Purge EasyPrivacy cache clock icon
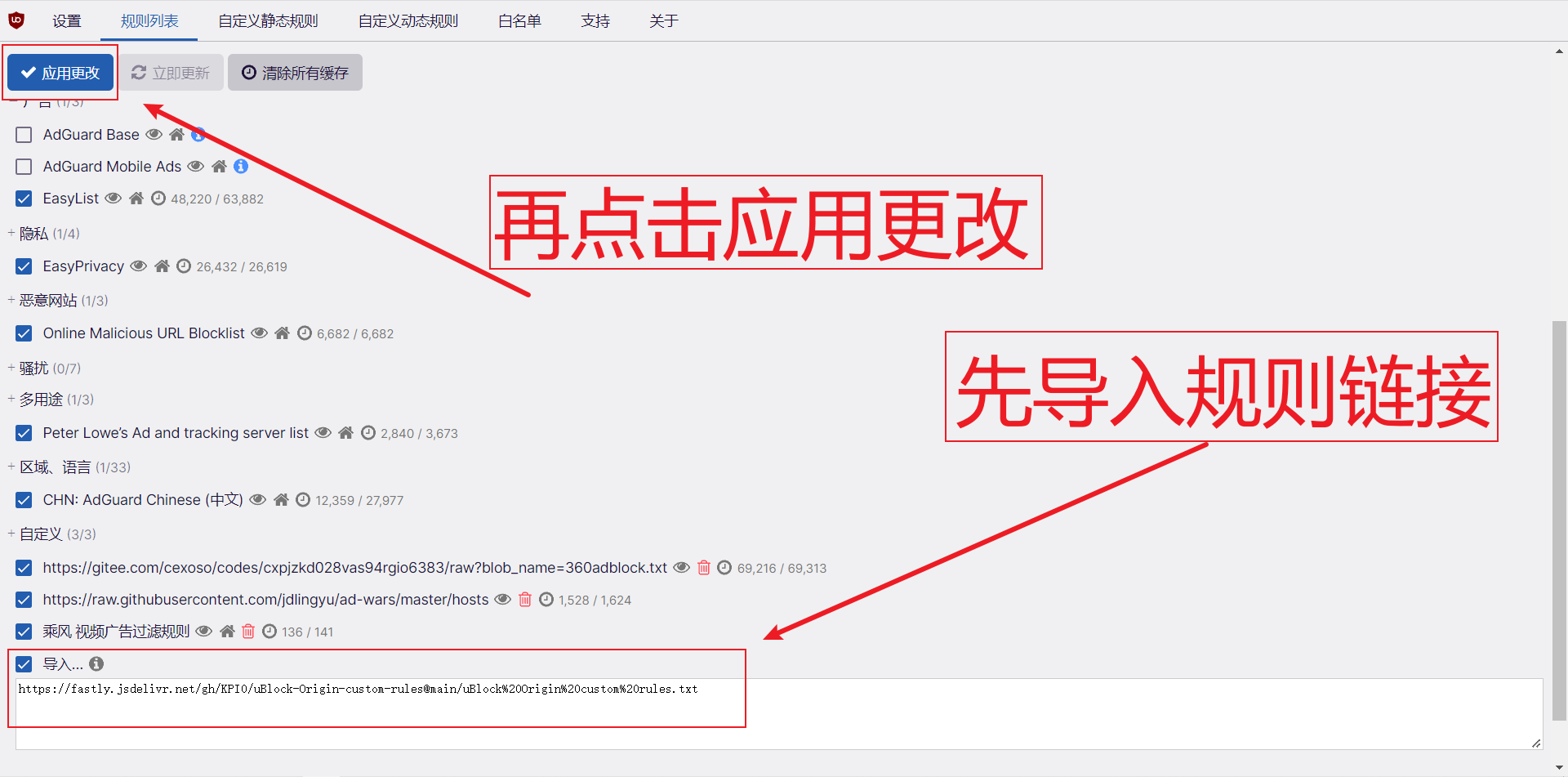 184,266
